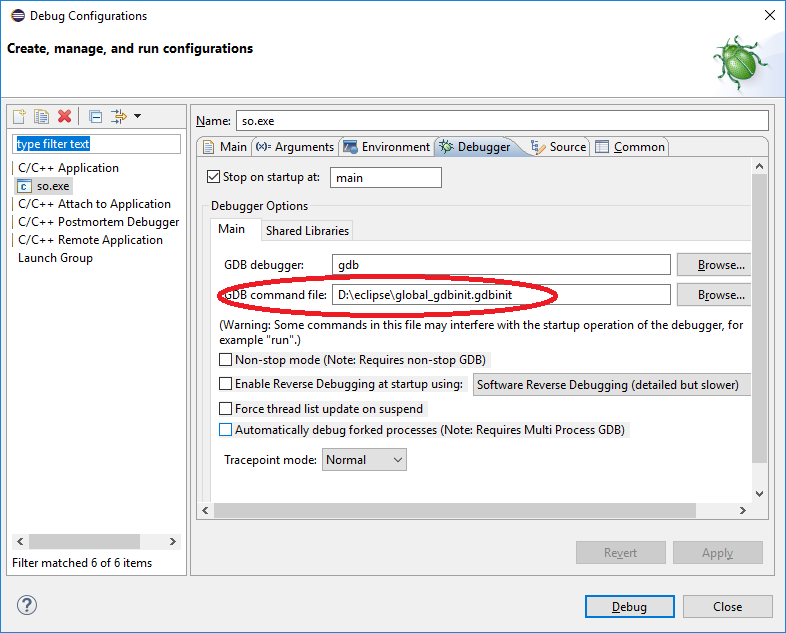Click the filter launch configurations icon
Viewport: 786px width, 633px height.
119,117
